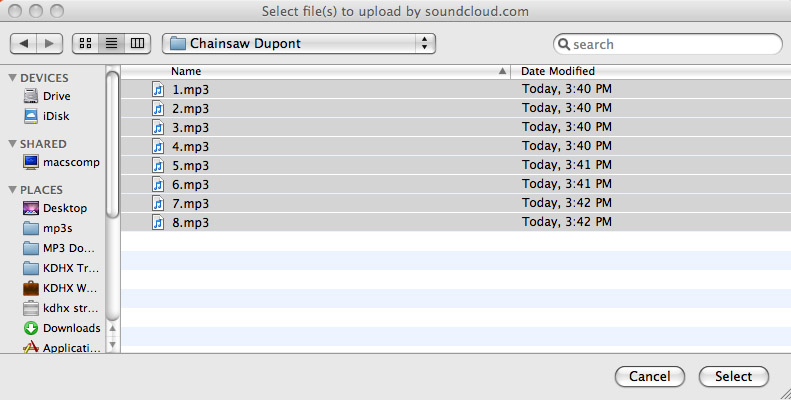The image size is (791, 400).
Task: Switch to list view
Action: coord(112,44)
